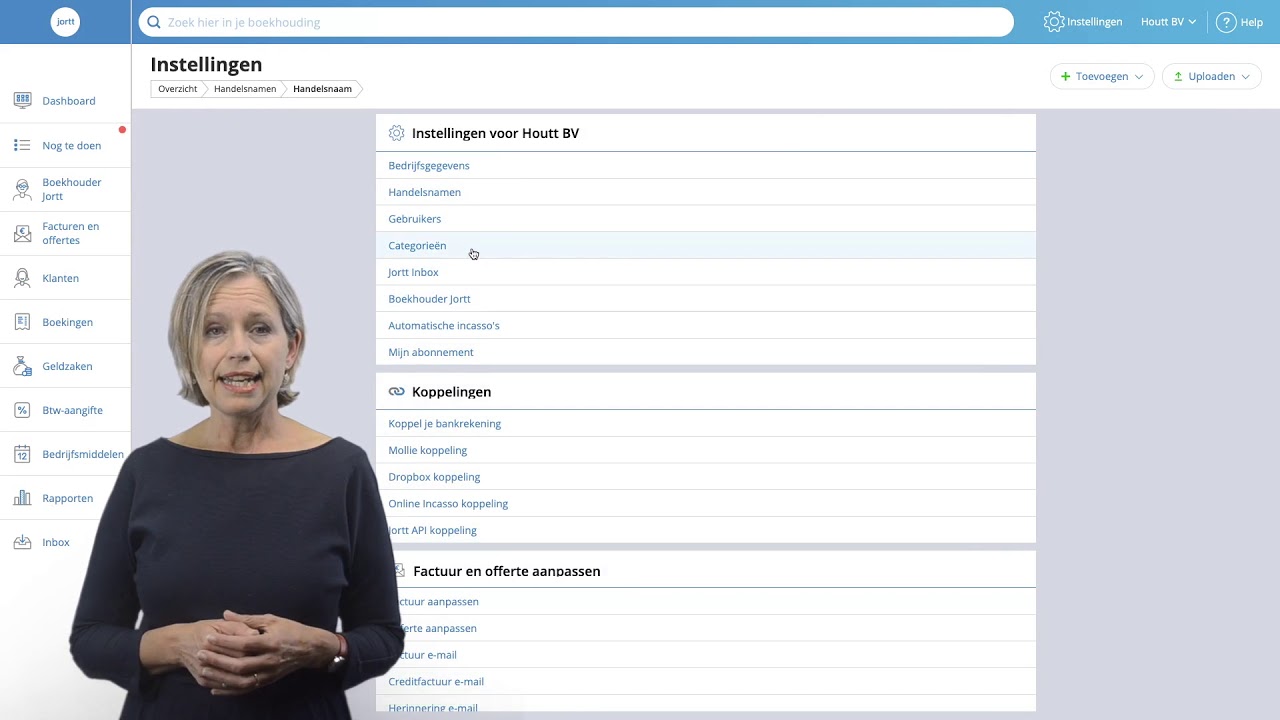Click the gear icon beside Instellingen voor Houtt BV
This screenshot has width=1280, height=720.
point(397,133)
